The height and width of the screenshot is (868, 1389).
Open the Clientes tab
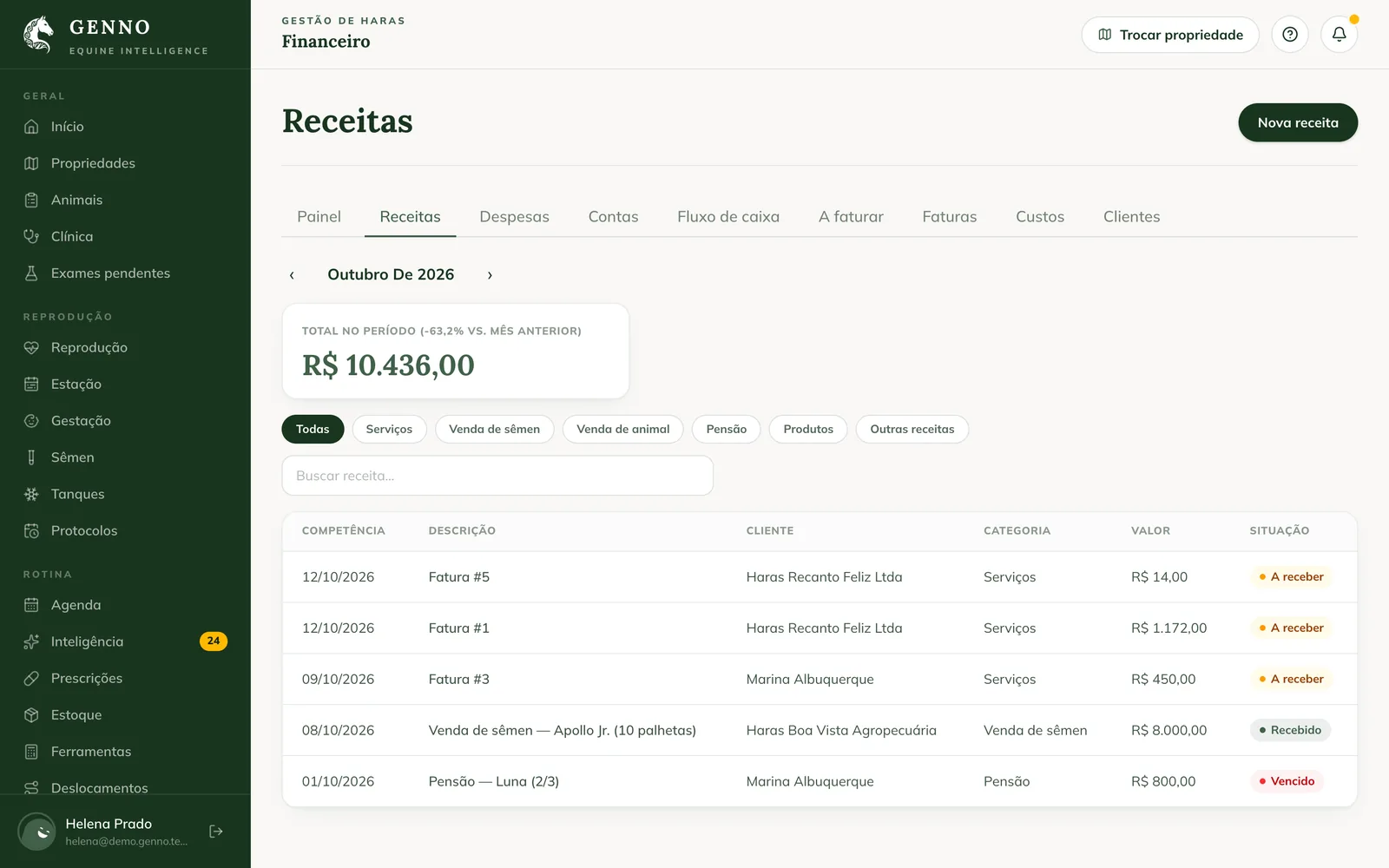tap(1131, 217)
